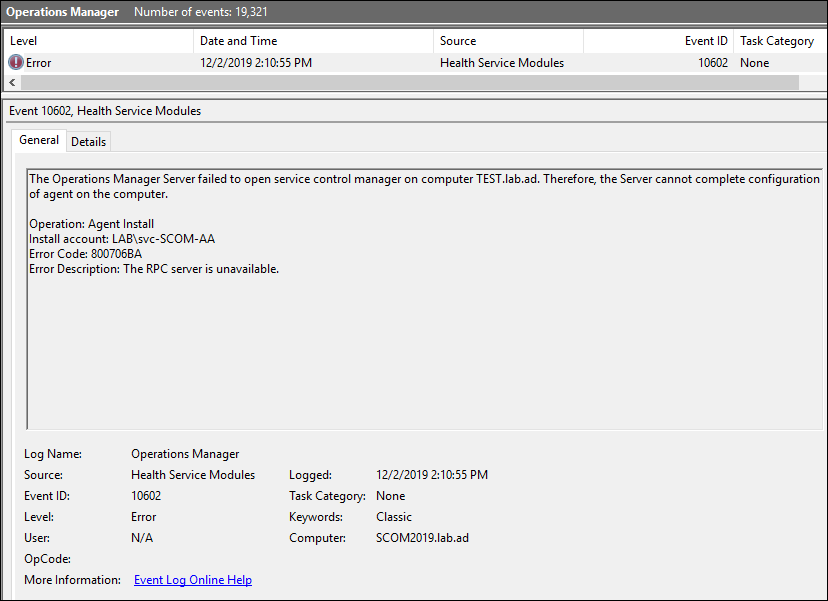The width and height of the screenshot is (828, 601).
Task: Select the Error event row
Action: tap(414, 63)
